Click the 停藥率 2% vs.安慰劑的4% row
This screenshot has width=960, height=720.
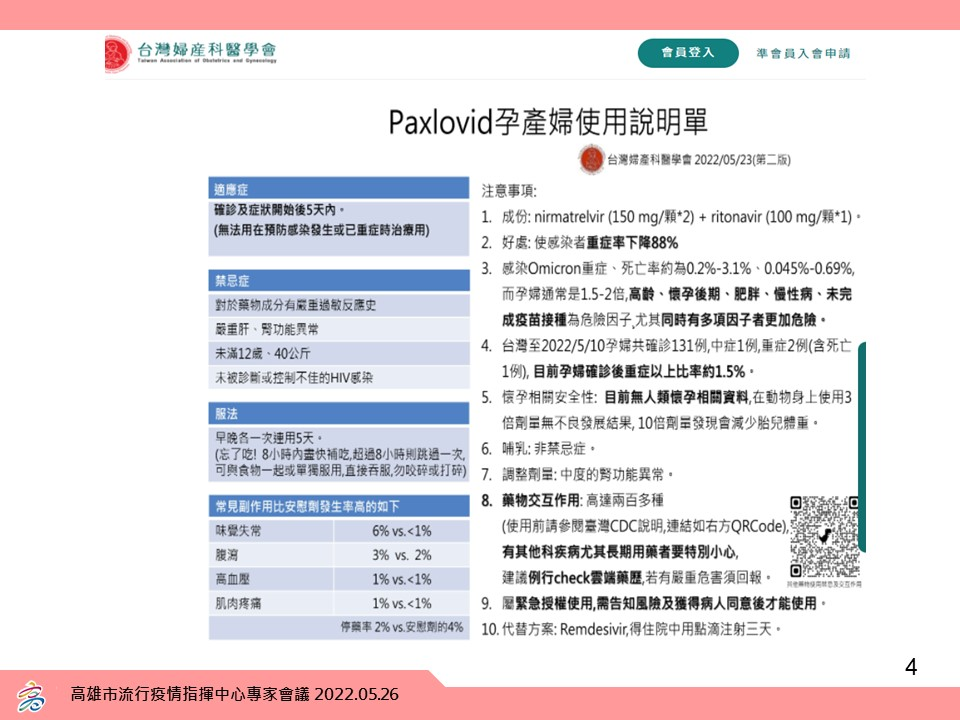pos(339,628)
